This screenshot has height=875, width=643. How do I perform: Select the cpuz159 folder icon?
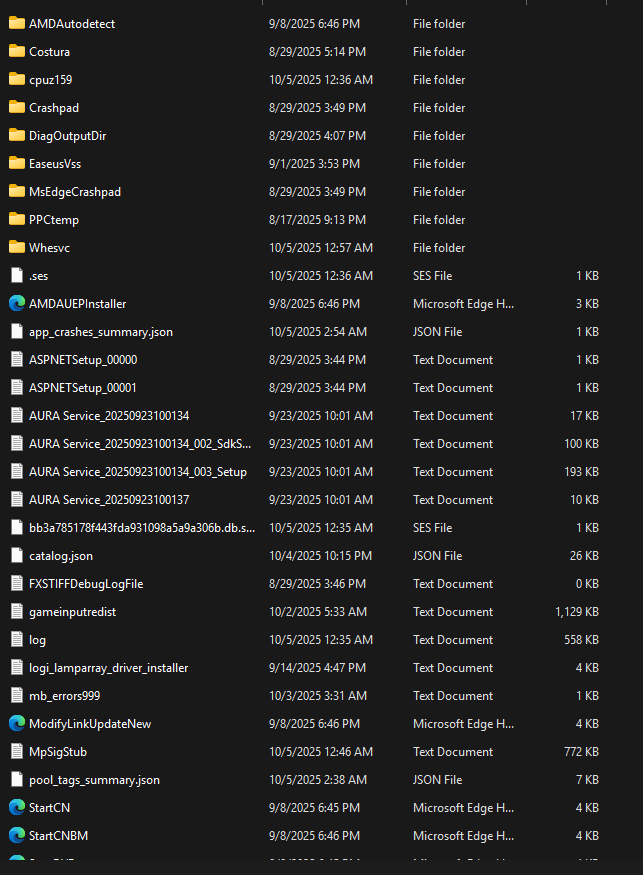(x=17, y=79)
